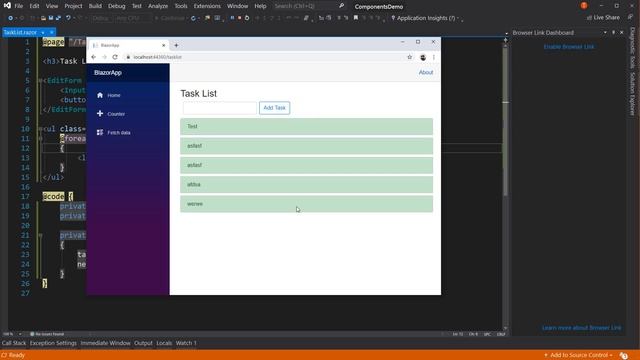Click the bookmark icon in the toolbar
Screen dimensions: 640x360
click(x=356, y=18)
